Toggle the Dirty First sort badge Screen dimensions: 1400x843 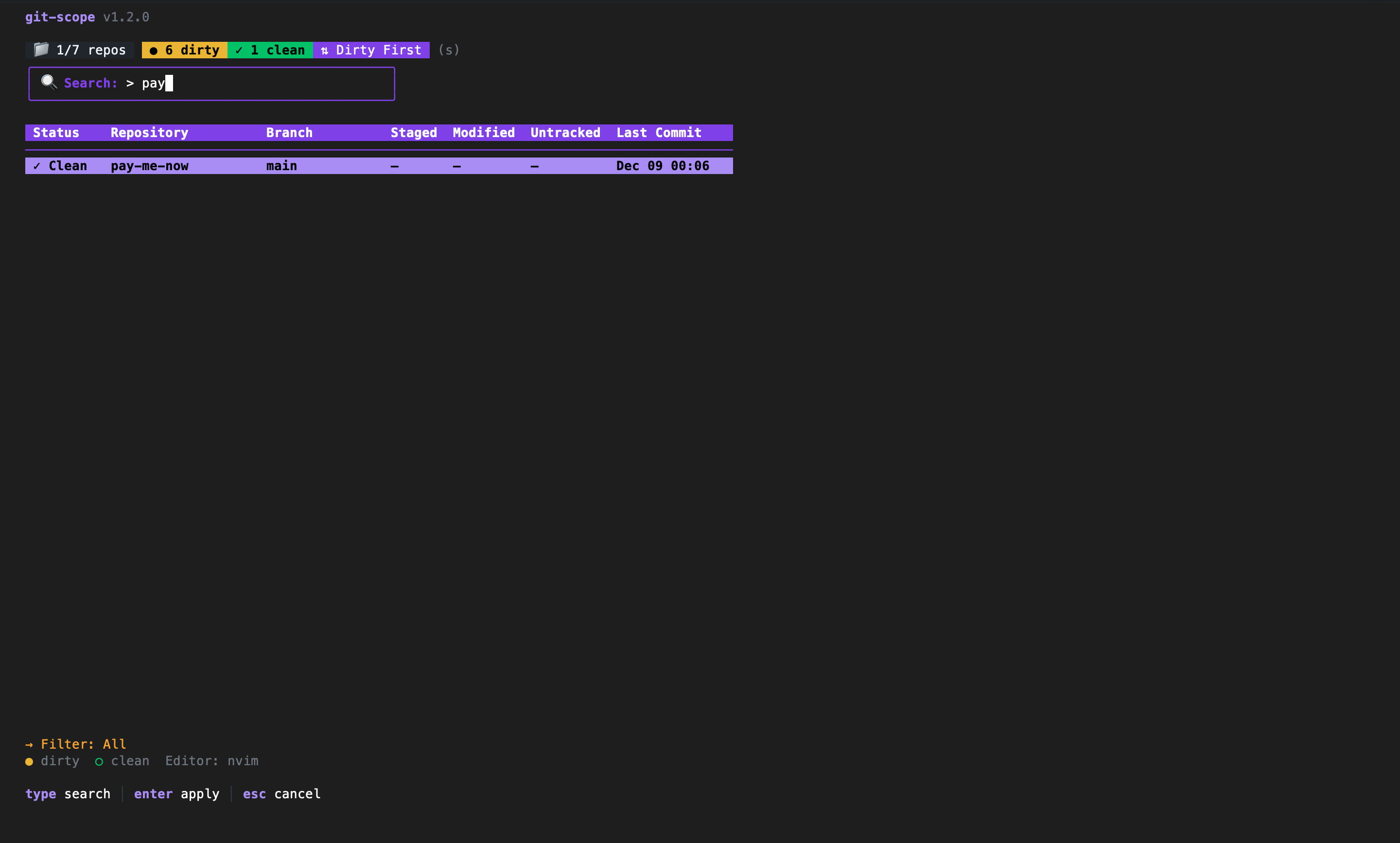371,50
